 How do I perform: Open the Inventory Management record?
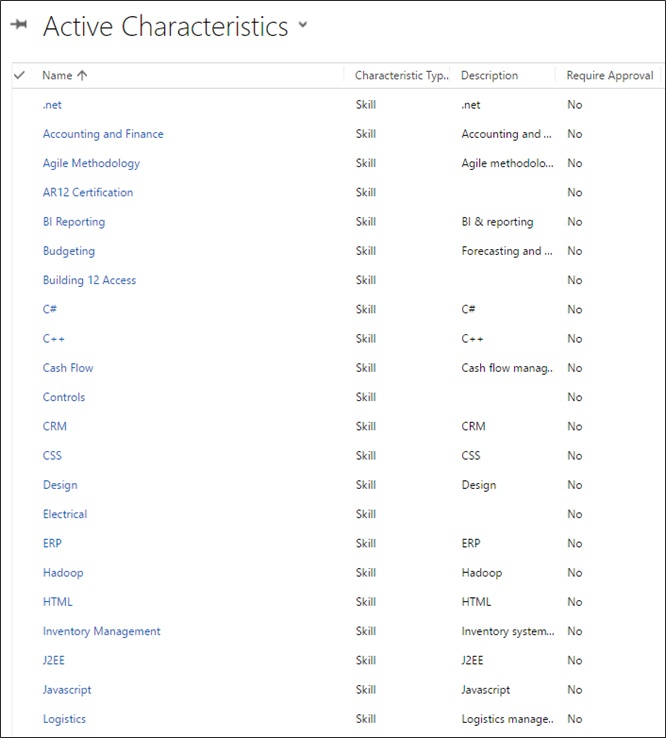[x=102, y=631]
